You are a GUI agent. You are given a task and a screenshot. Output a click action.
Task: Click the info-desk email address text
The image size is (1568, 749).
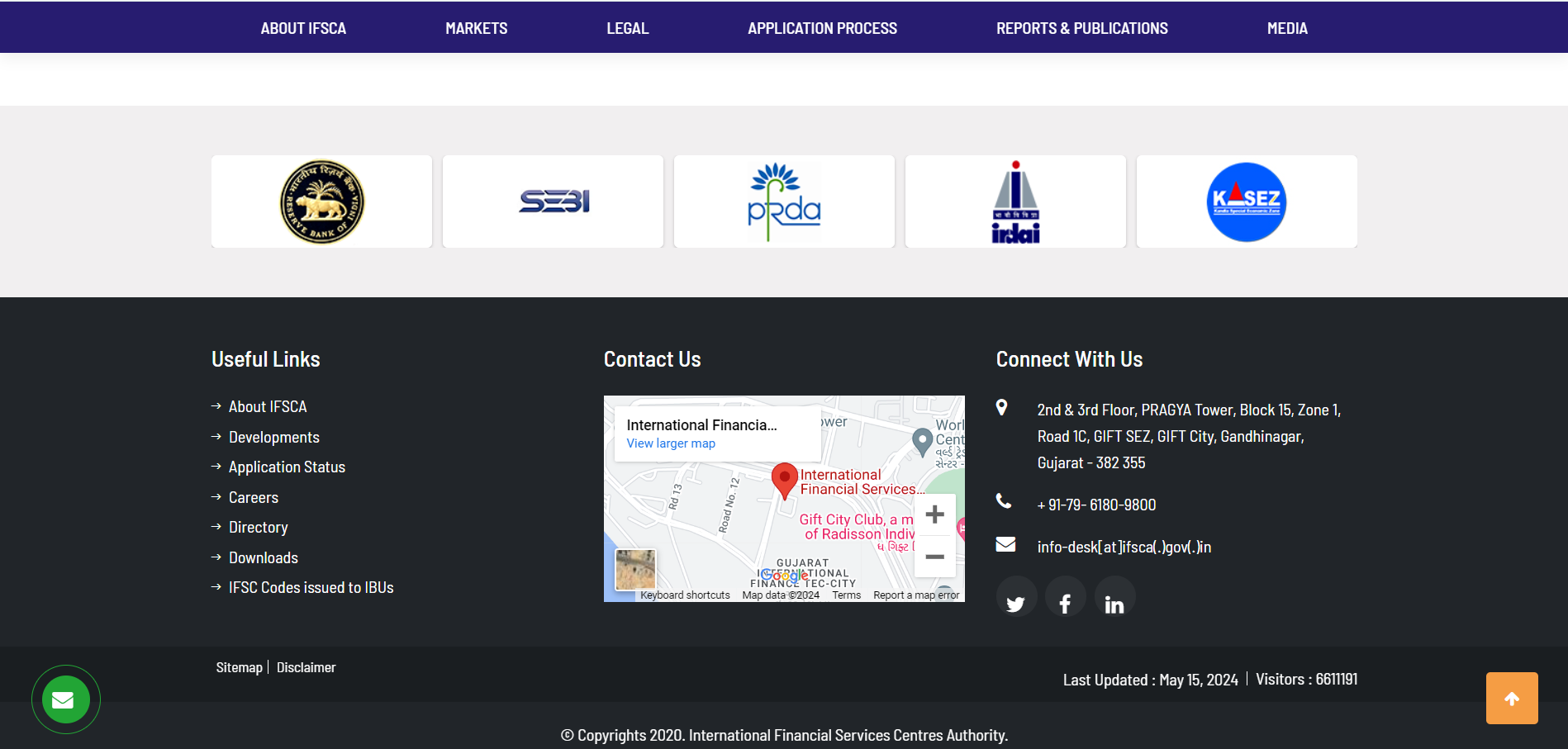1124,547
